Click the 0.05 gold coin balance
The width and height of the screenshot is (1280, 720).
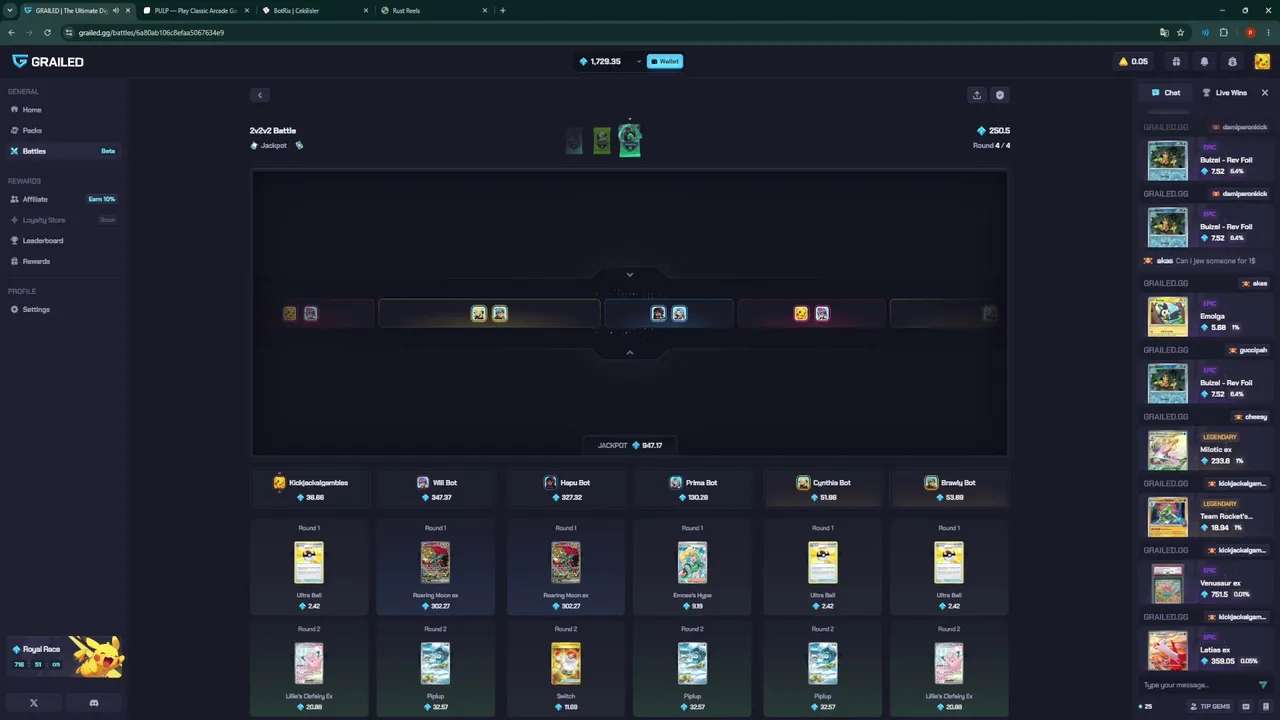(x=1133, y=62)
